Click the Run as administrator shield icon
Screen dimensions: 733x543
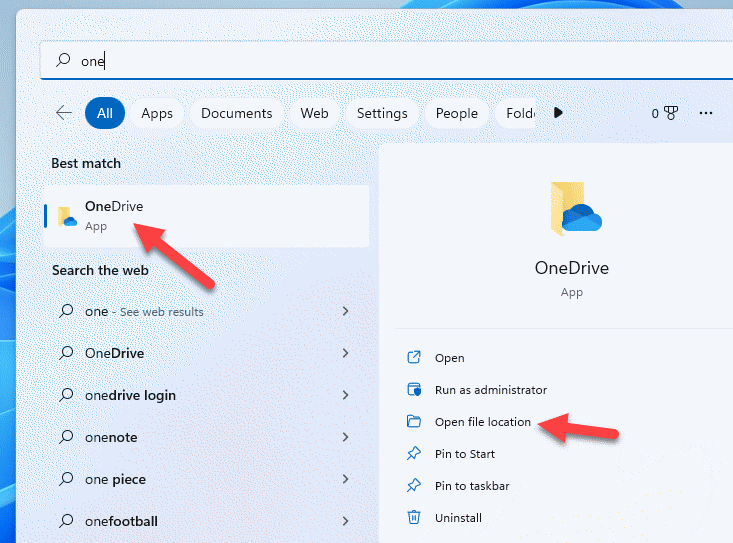click(414, 389)
